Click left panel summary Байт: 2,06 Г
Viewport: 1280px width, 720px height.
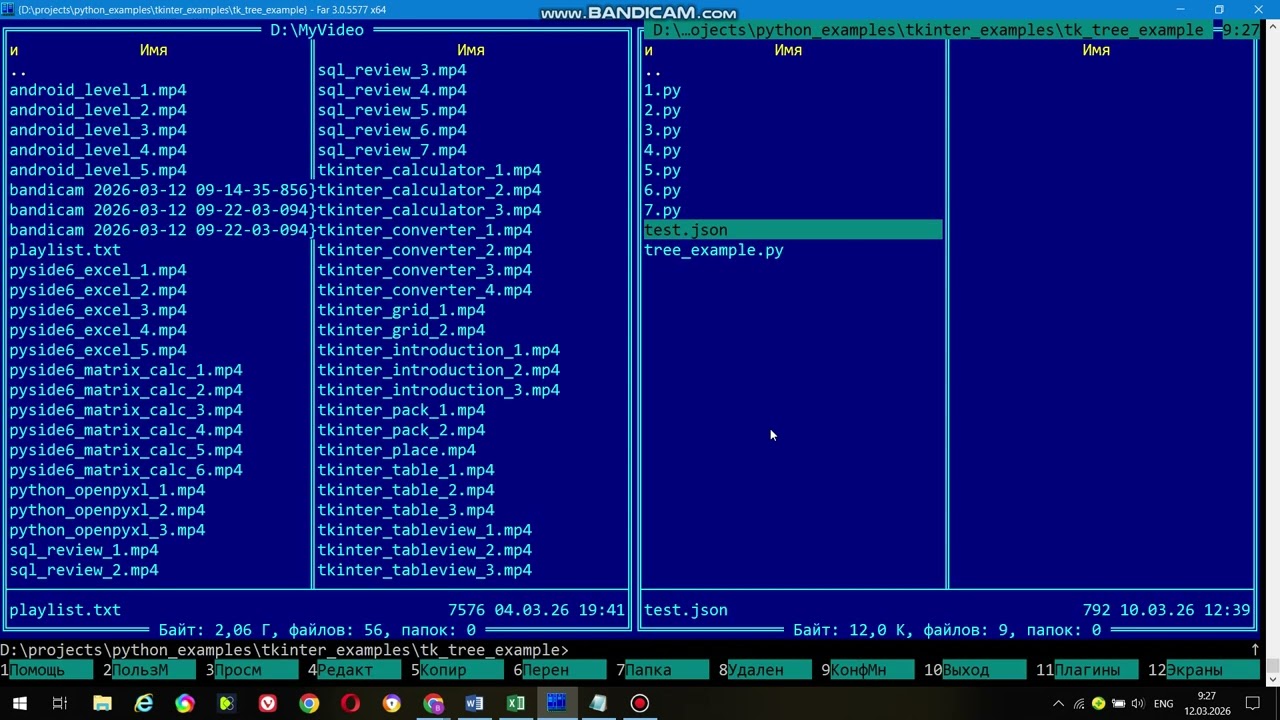317,630
